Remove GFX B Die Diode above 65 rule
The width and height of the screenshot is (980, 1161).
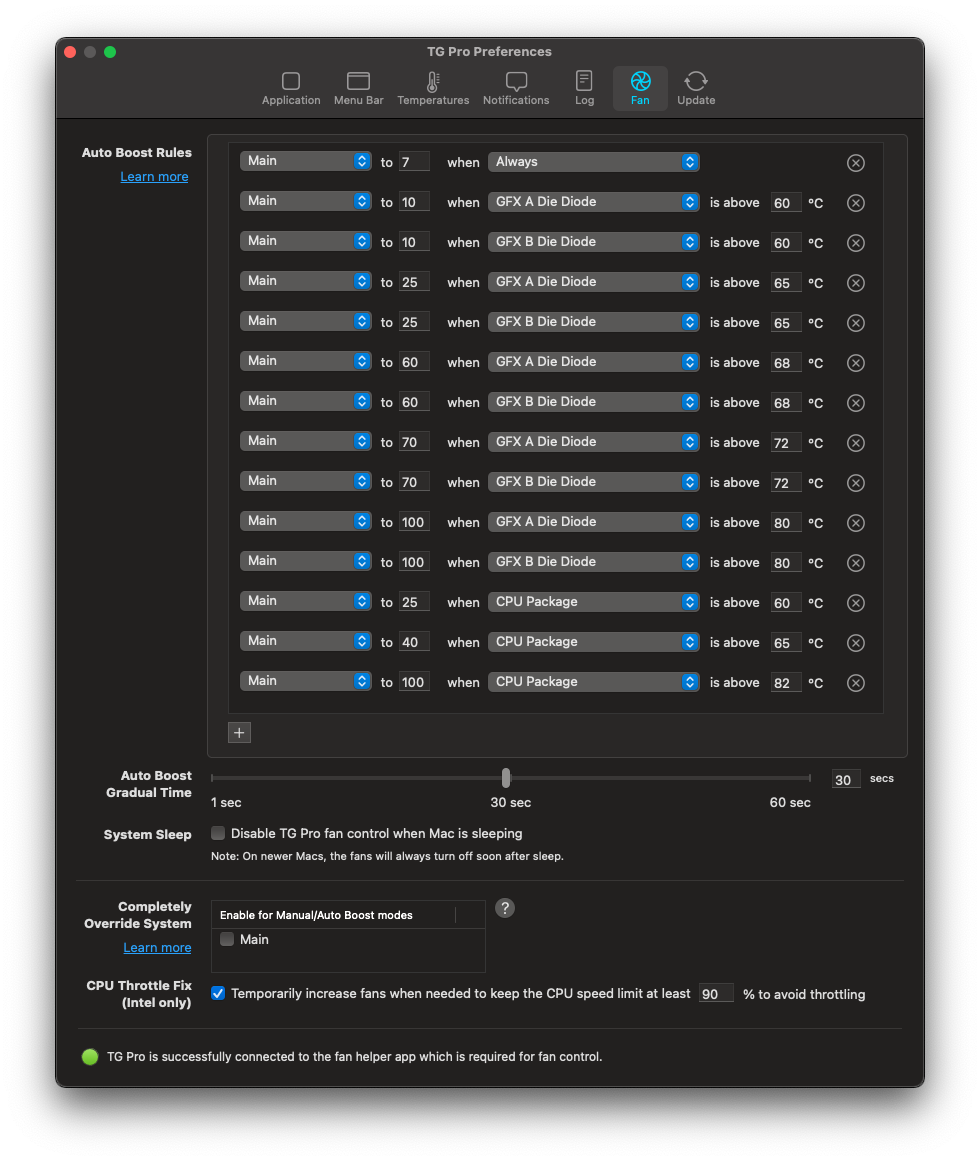856,323
